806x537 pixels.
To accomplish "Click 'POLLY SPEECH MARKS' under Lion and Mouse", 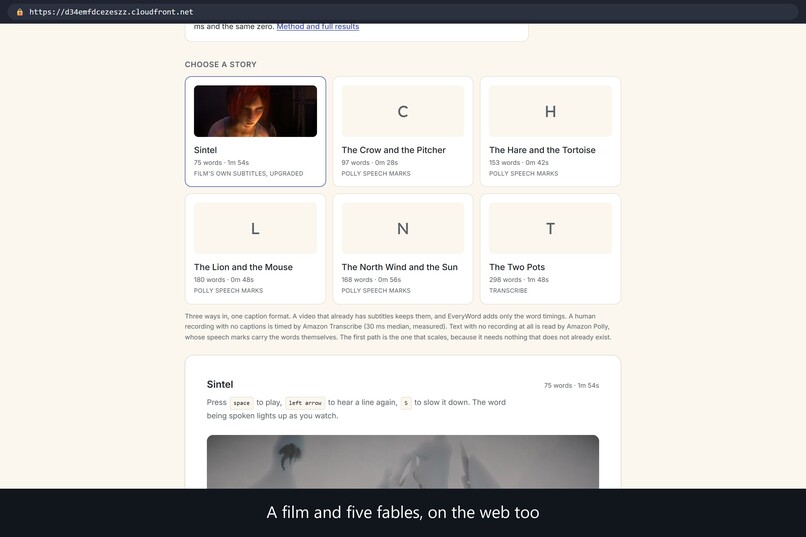I will point(228,291).
